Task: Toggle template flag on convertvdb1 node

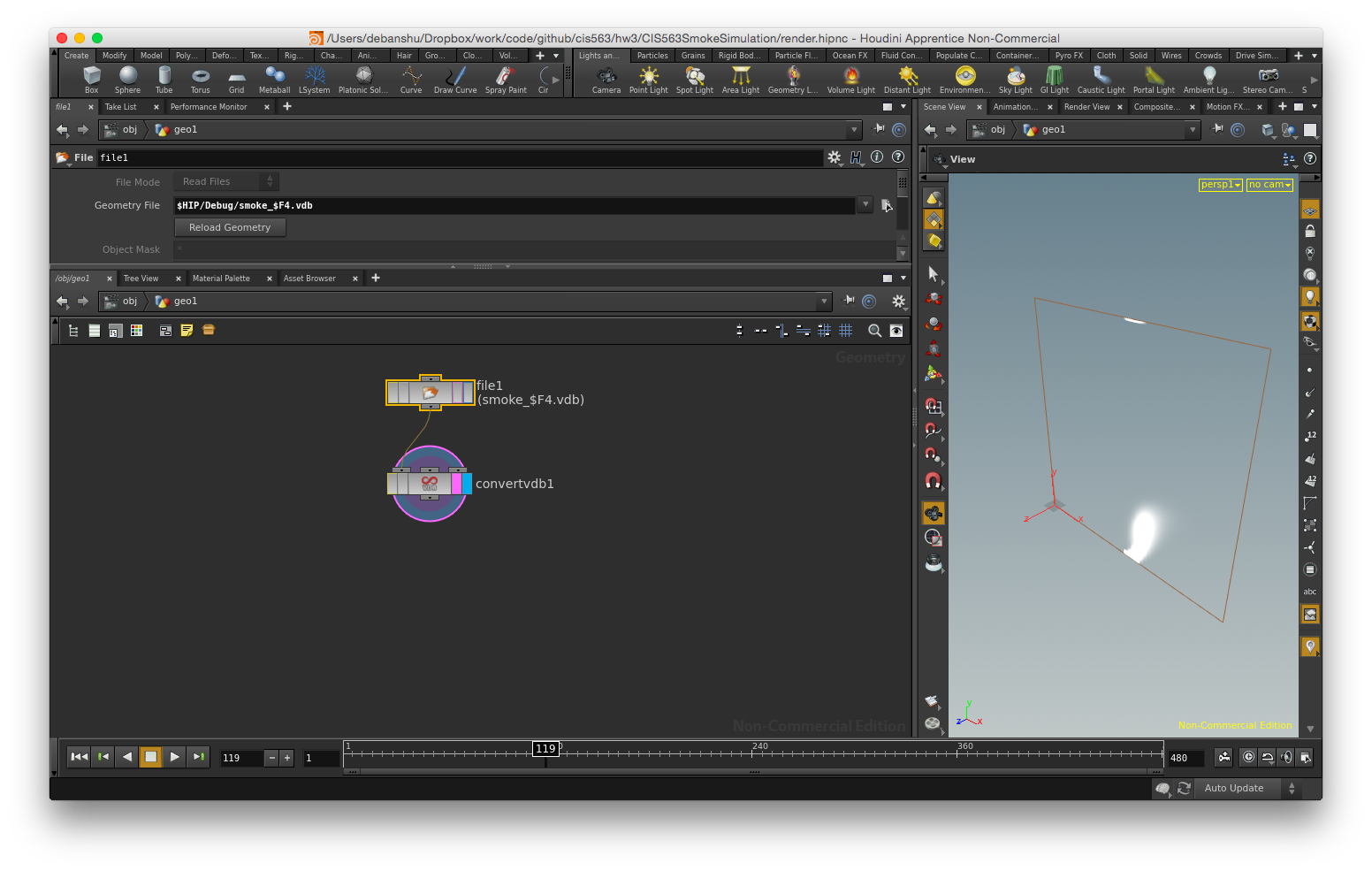Action: [456, 484]
